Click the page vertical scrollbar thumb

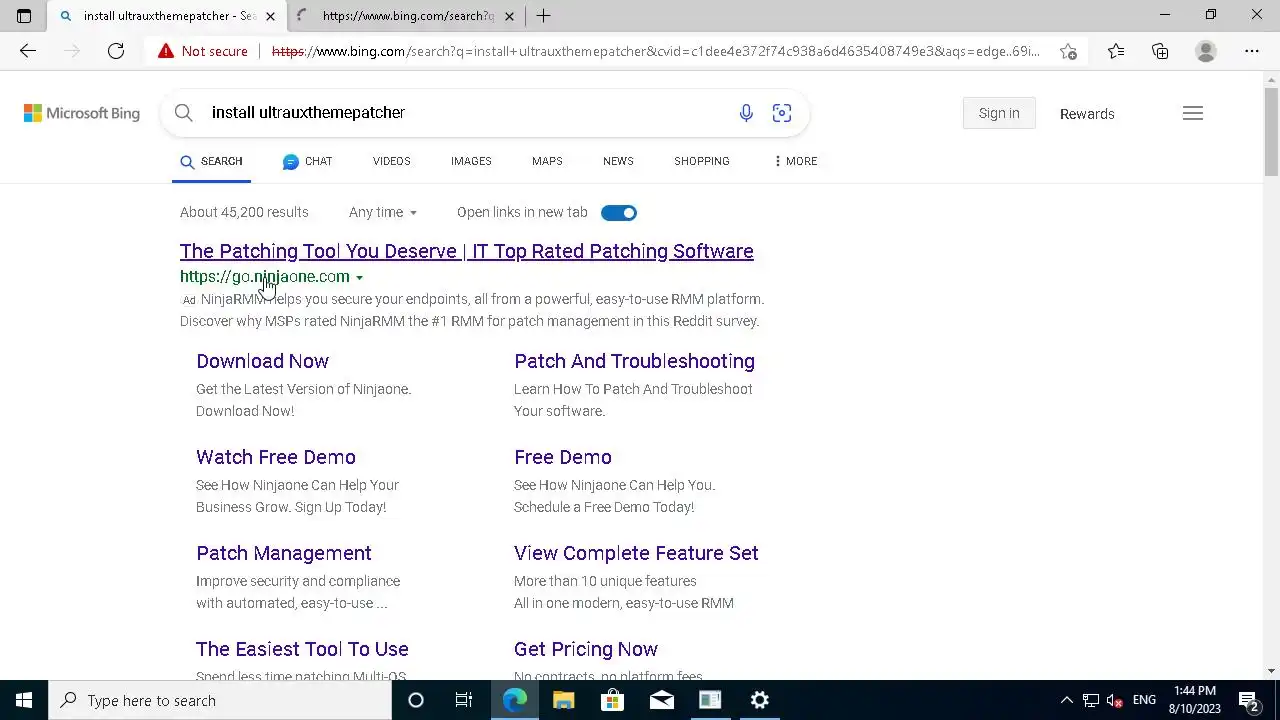[x=1271, y=130]
